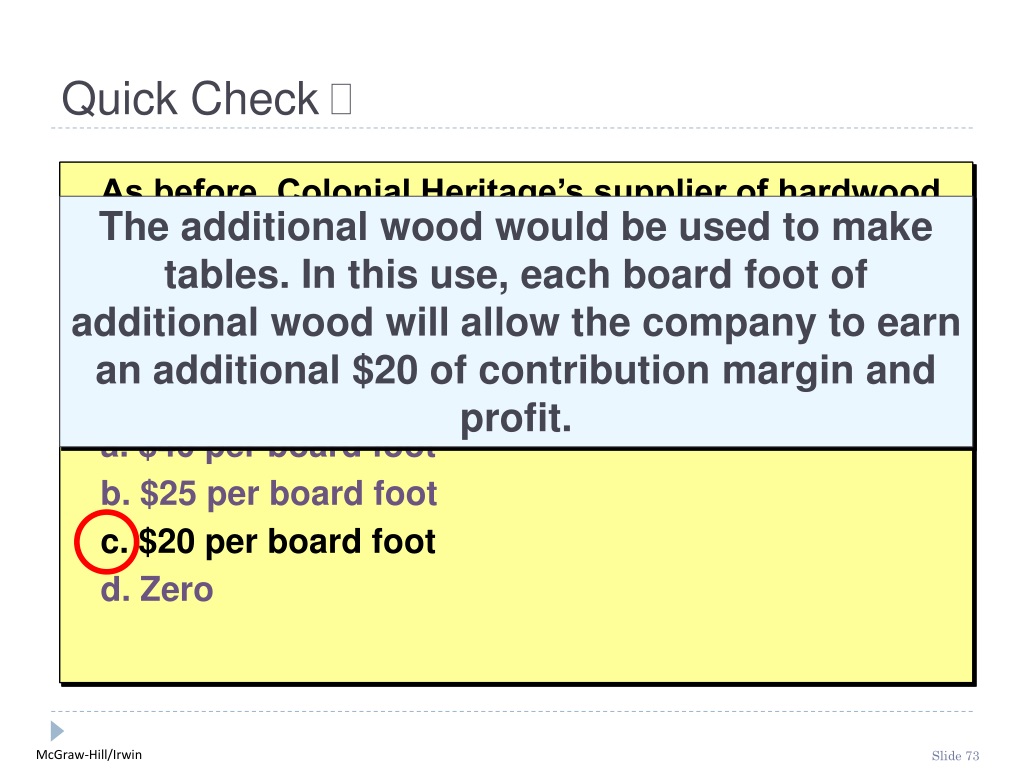Click the partially hidden answer a option
Screen dimensions: 1024x768
click(268, 453)
